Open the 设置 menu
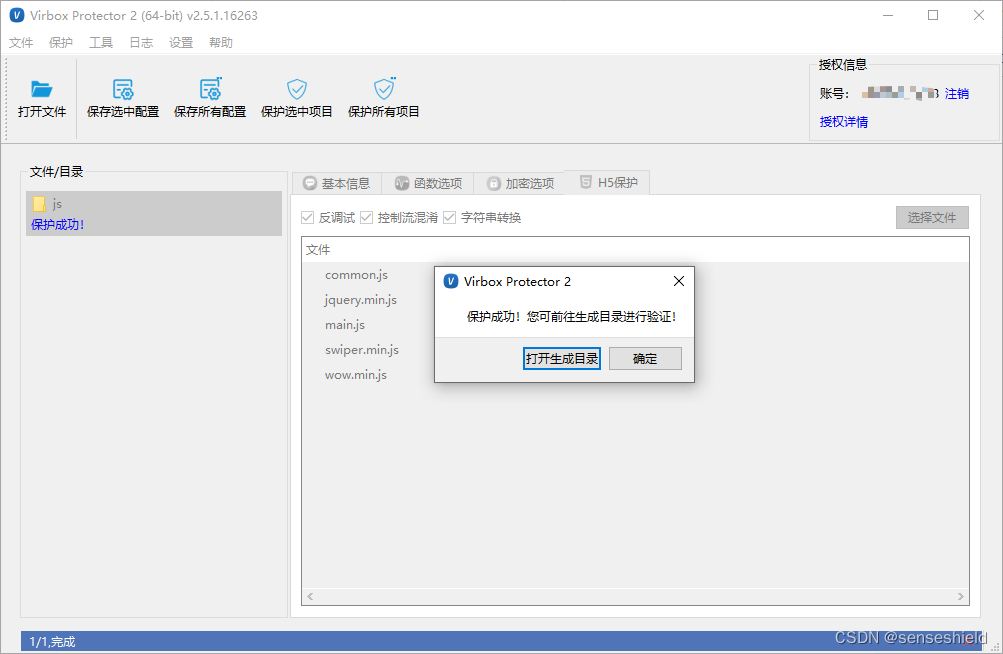The image size is (1003, 654). point(181,42)
